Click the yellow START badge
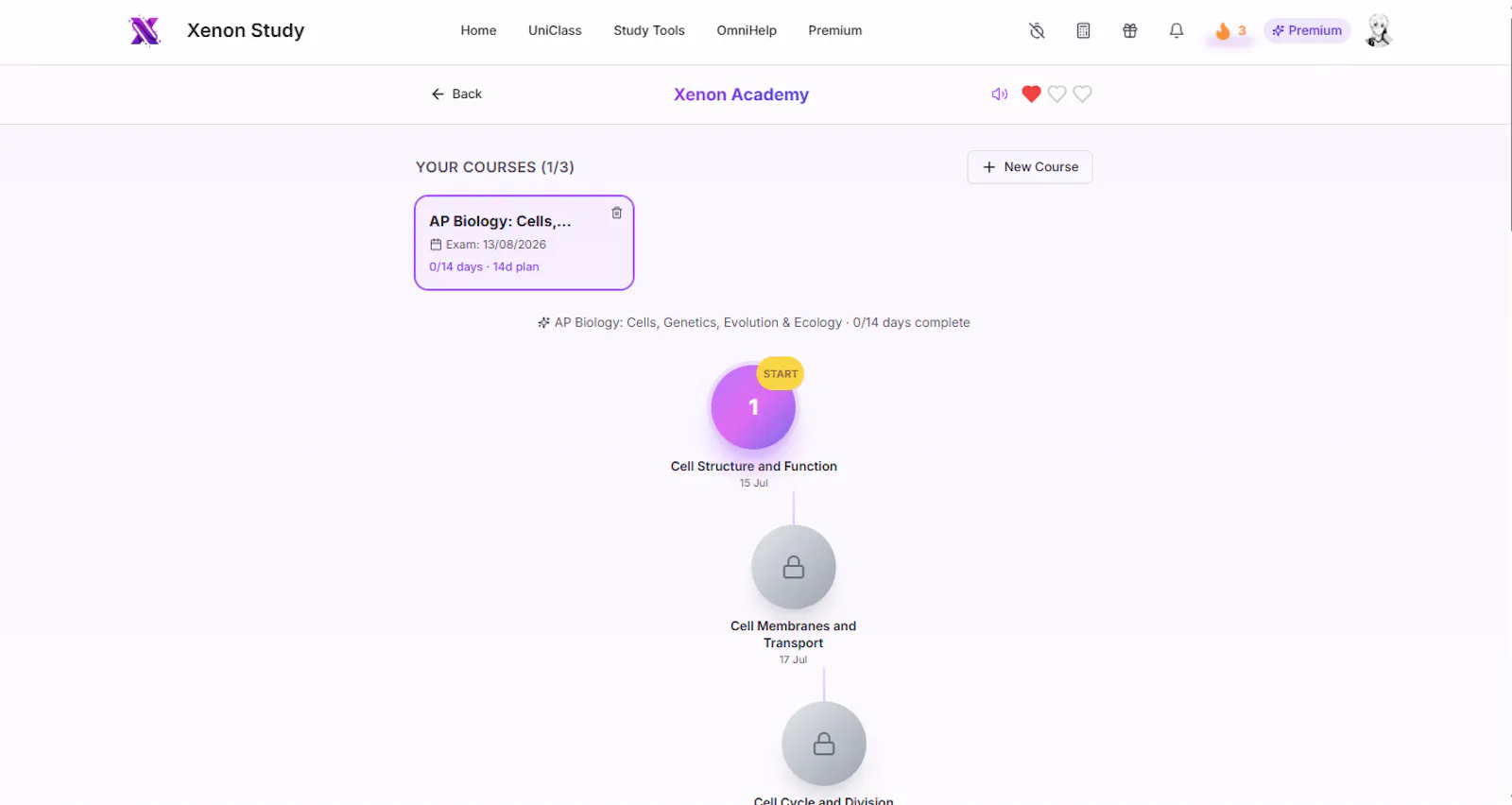 (781, 373)
